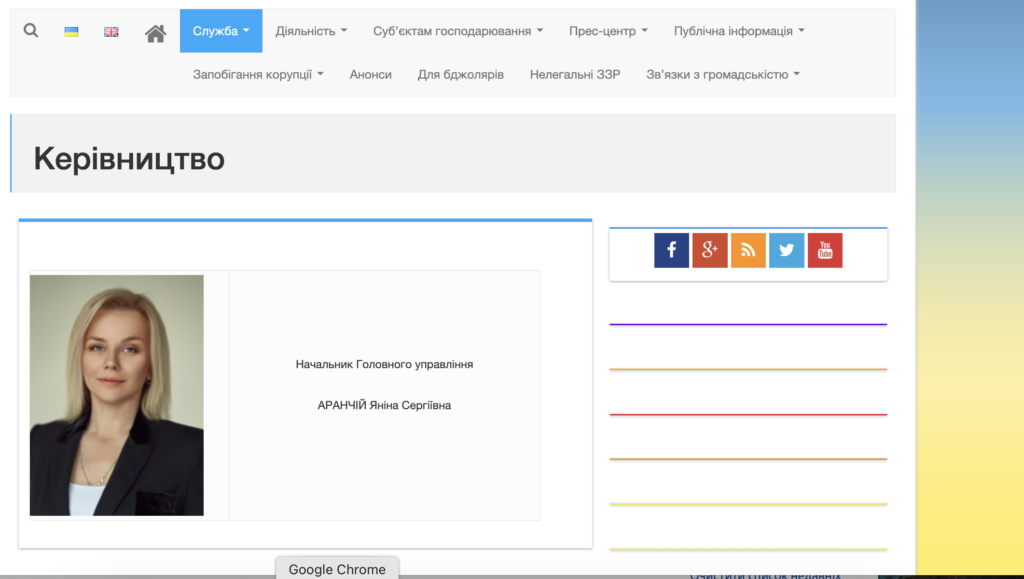Open the Анонси menu item

(x=371, y=74)
